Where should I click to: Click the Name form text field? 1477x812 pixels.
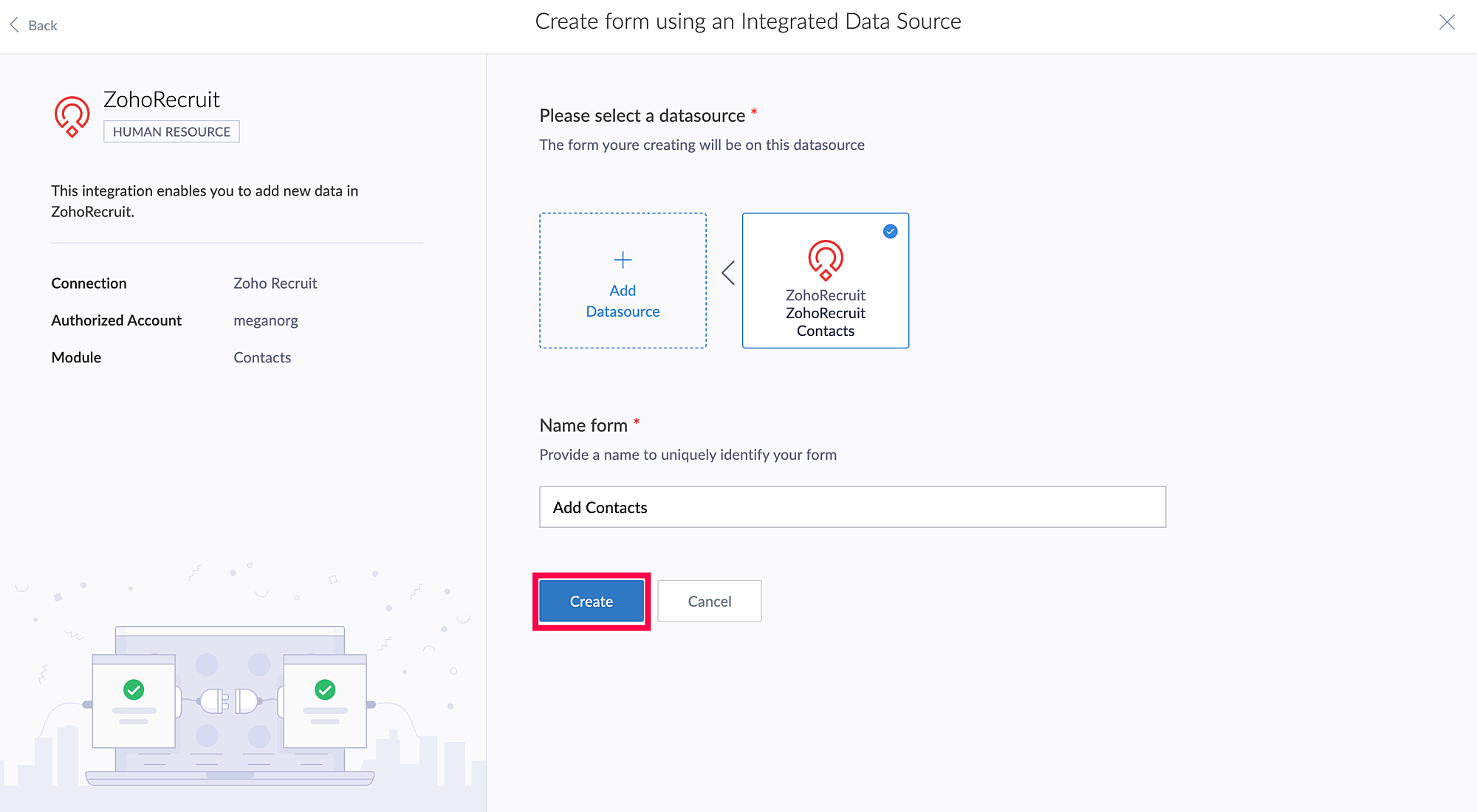click(852, 507)
